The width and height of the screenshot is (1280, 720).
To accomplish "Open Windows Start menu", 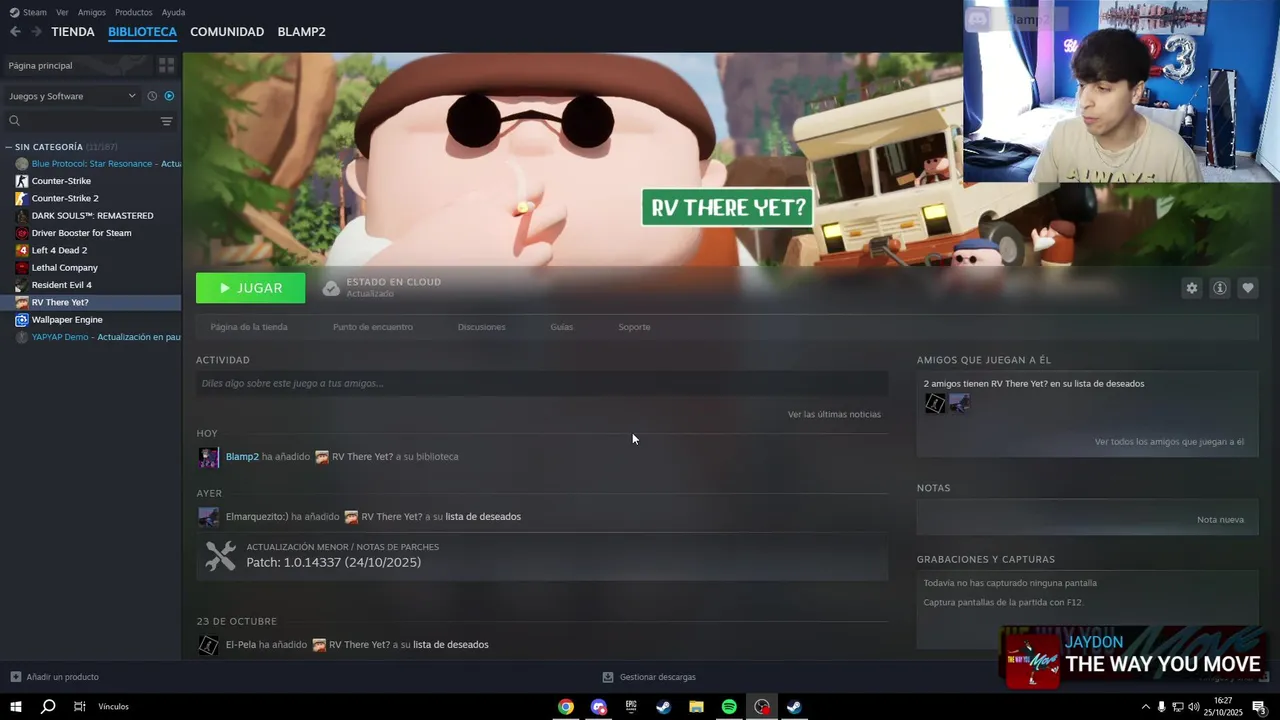I will 16,706.
